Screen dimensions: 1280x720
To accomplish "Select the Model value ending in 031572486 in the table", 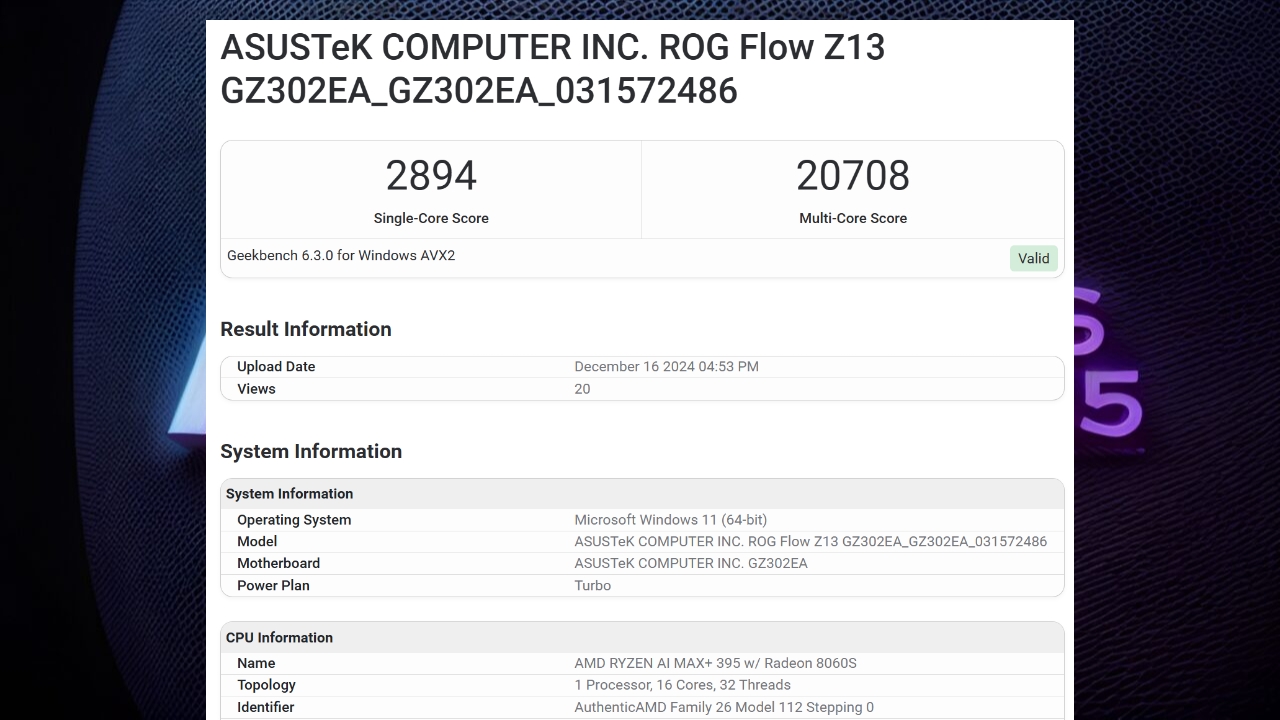I will coord(811,541).
